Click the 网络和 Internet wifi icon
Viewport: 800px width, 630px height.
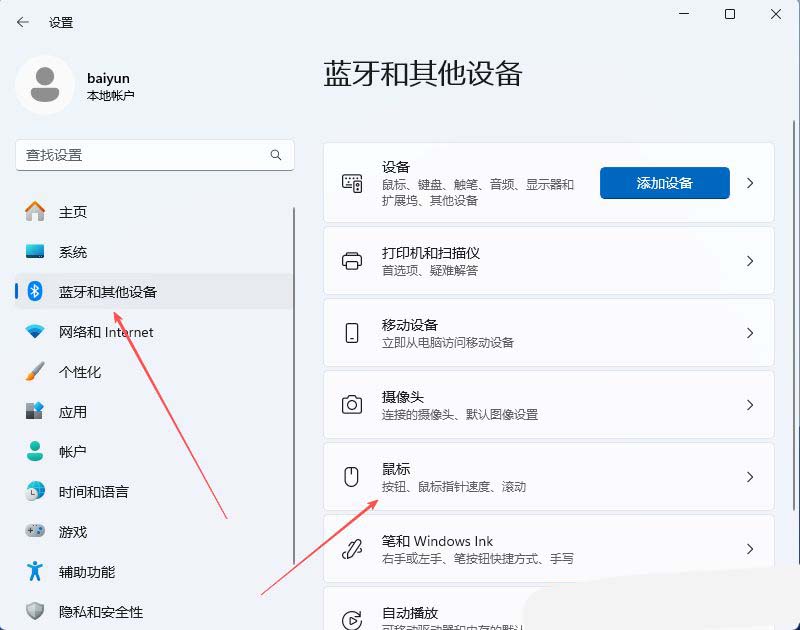click(x=35, y=332)
